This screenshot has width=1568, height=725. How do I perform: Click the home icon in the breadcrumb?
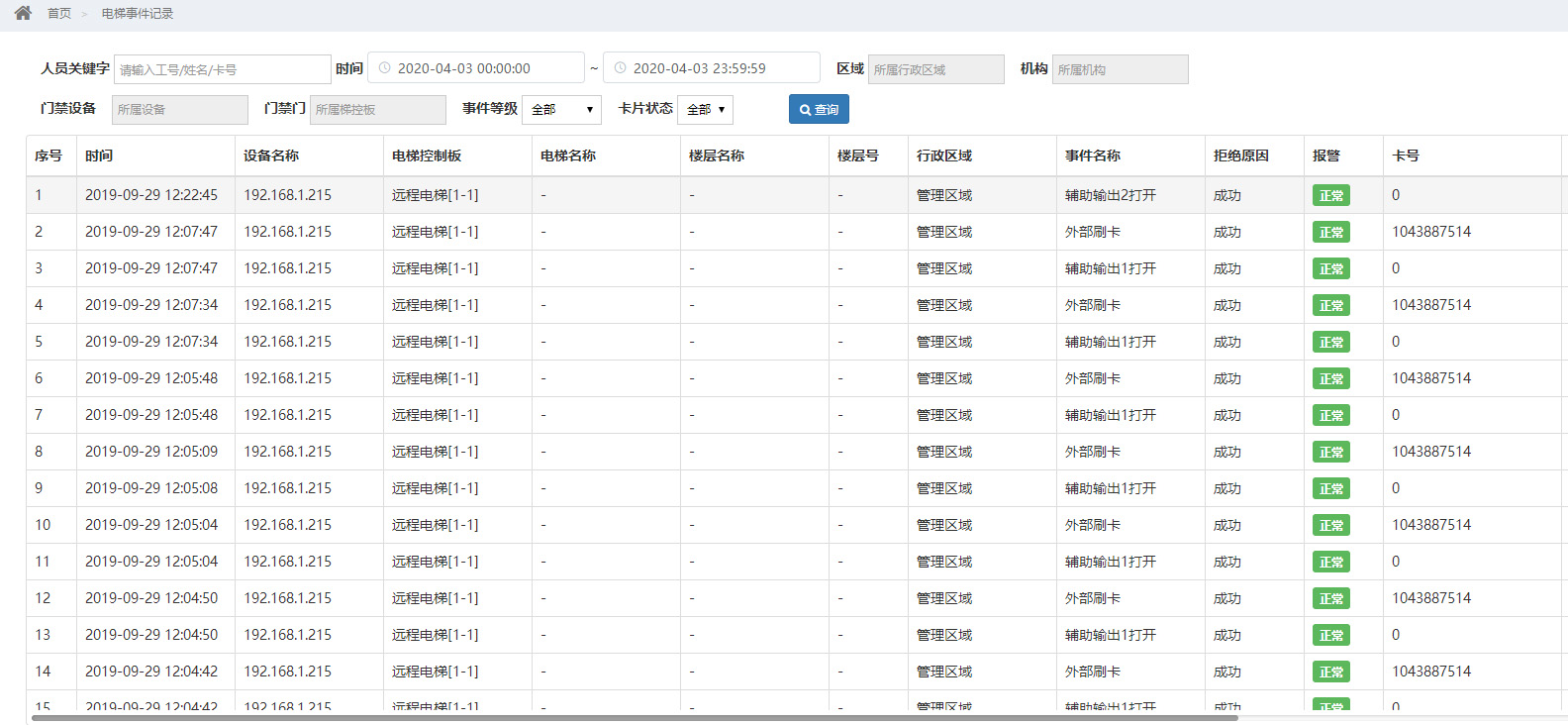pyautogui.click(x=23, y=13)
